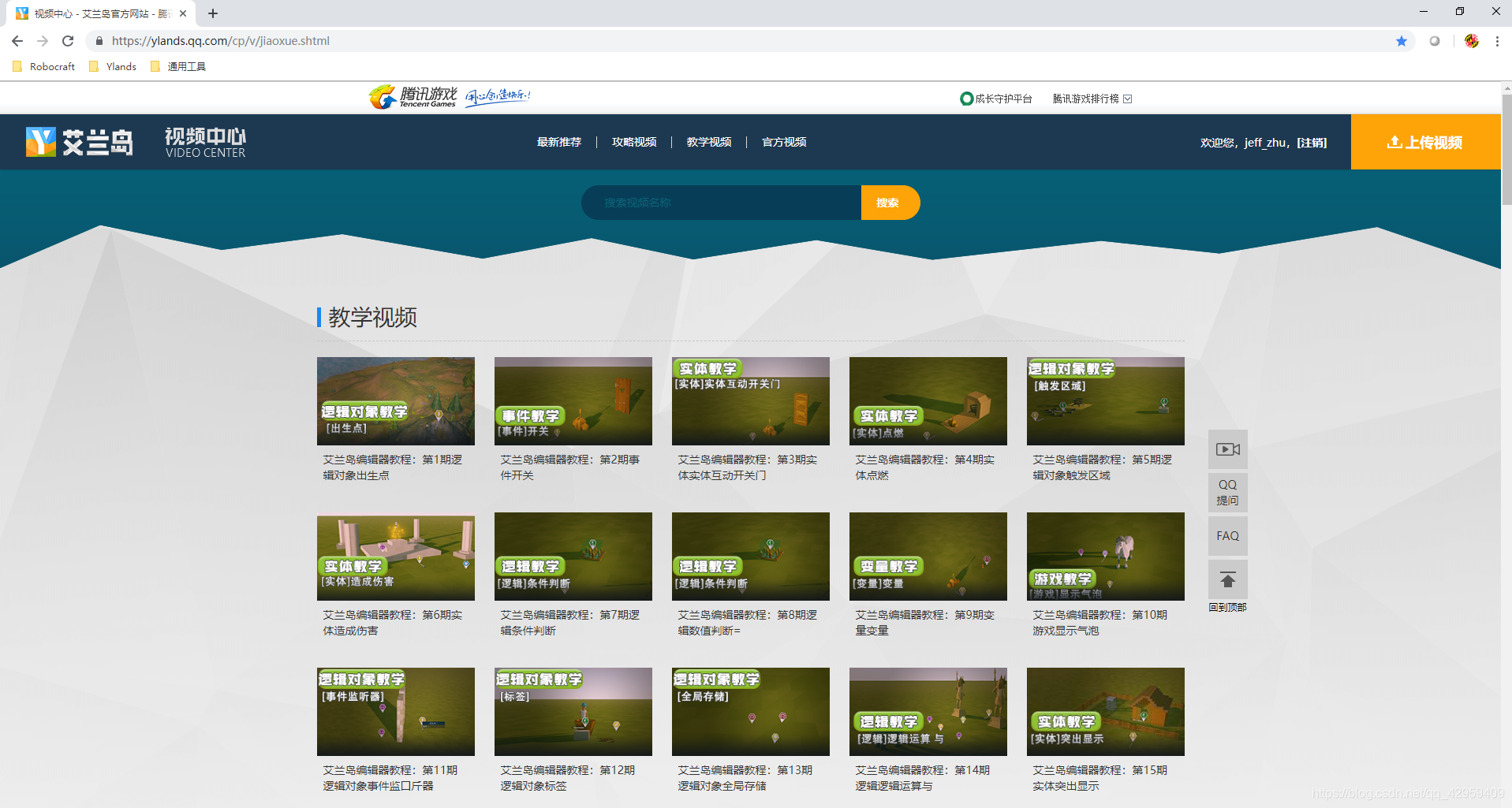Click title text 第15期实体突出显示
Viewport: 1512px width, 808px height.
pyautogui.click(x=1100, y=778)
